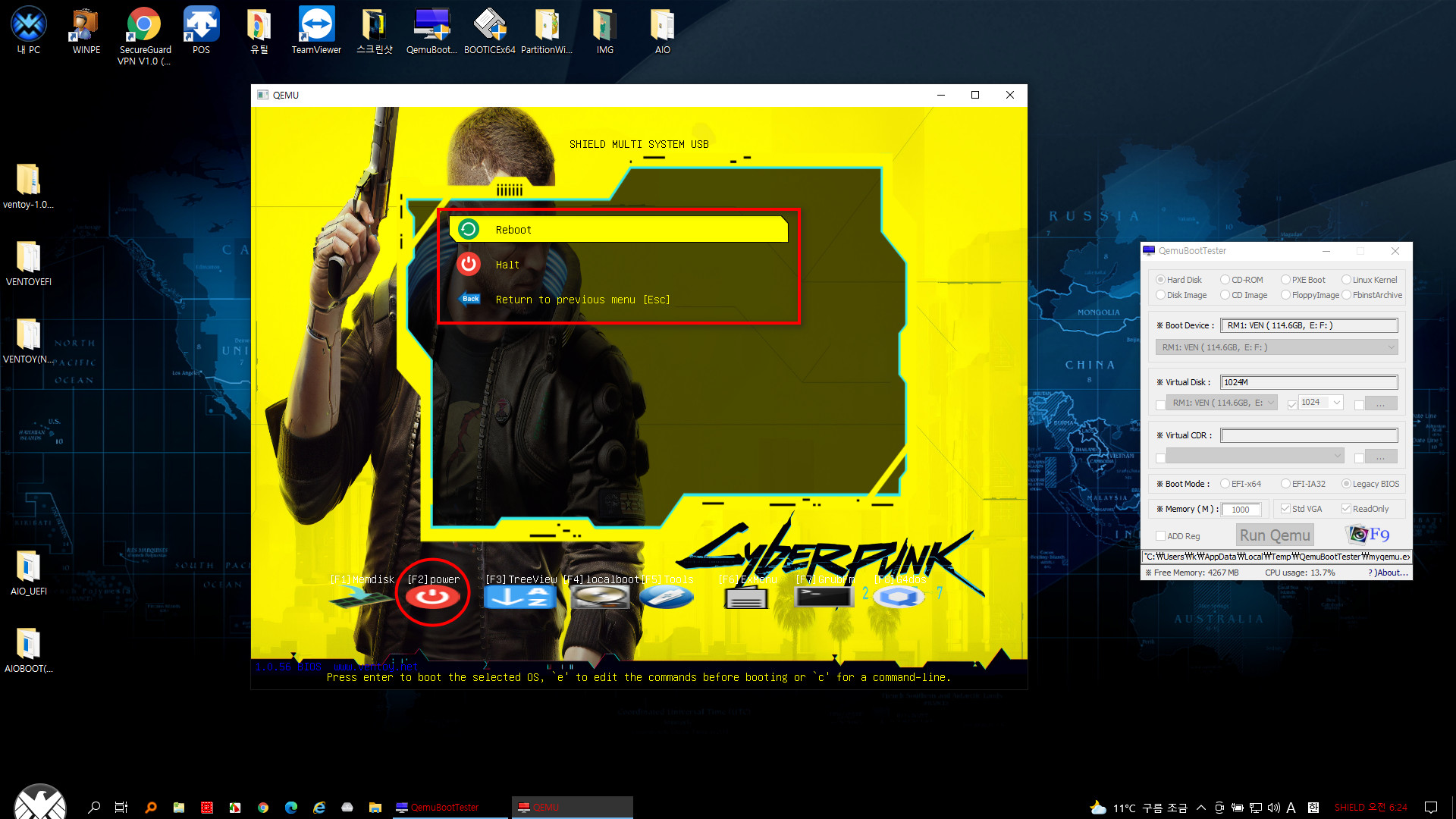Open the AIO_UEFI desktop folder
The height and width of the screenshot is (819, 1456).
[x=28, y=573]
